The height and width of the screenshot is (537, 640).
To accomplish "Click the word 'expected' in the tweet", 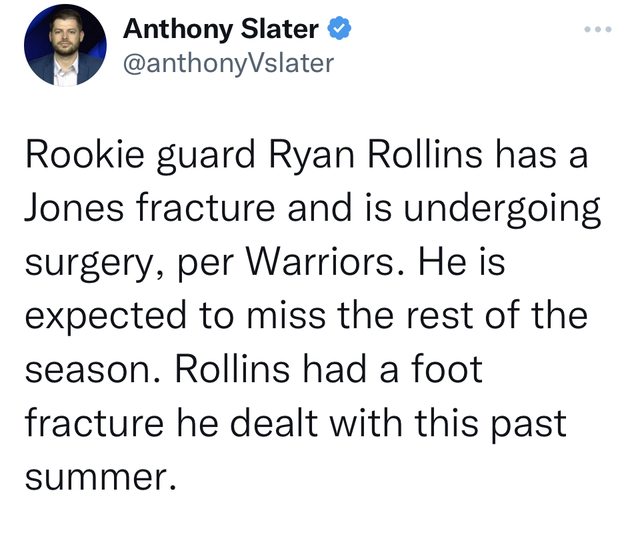I will click(106, 317).
